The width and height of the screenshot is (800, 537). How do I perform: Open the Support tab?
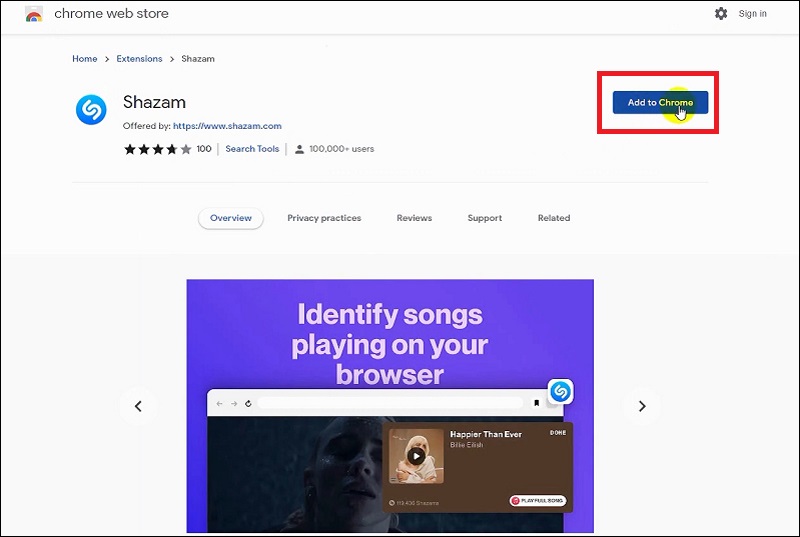485,218
